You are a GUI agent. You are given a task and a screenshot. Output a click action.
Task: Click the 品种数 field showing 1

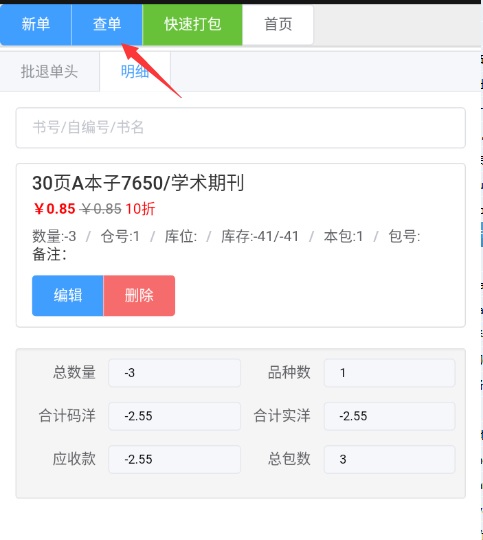point(389,373)
